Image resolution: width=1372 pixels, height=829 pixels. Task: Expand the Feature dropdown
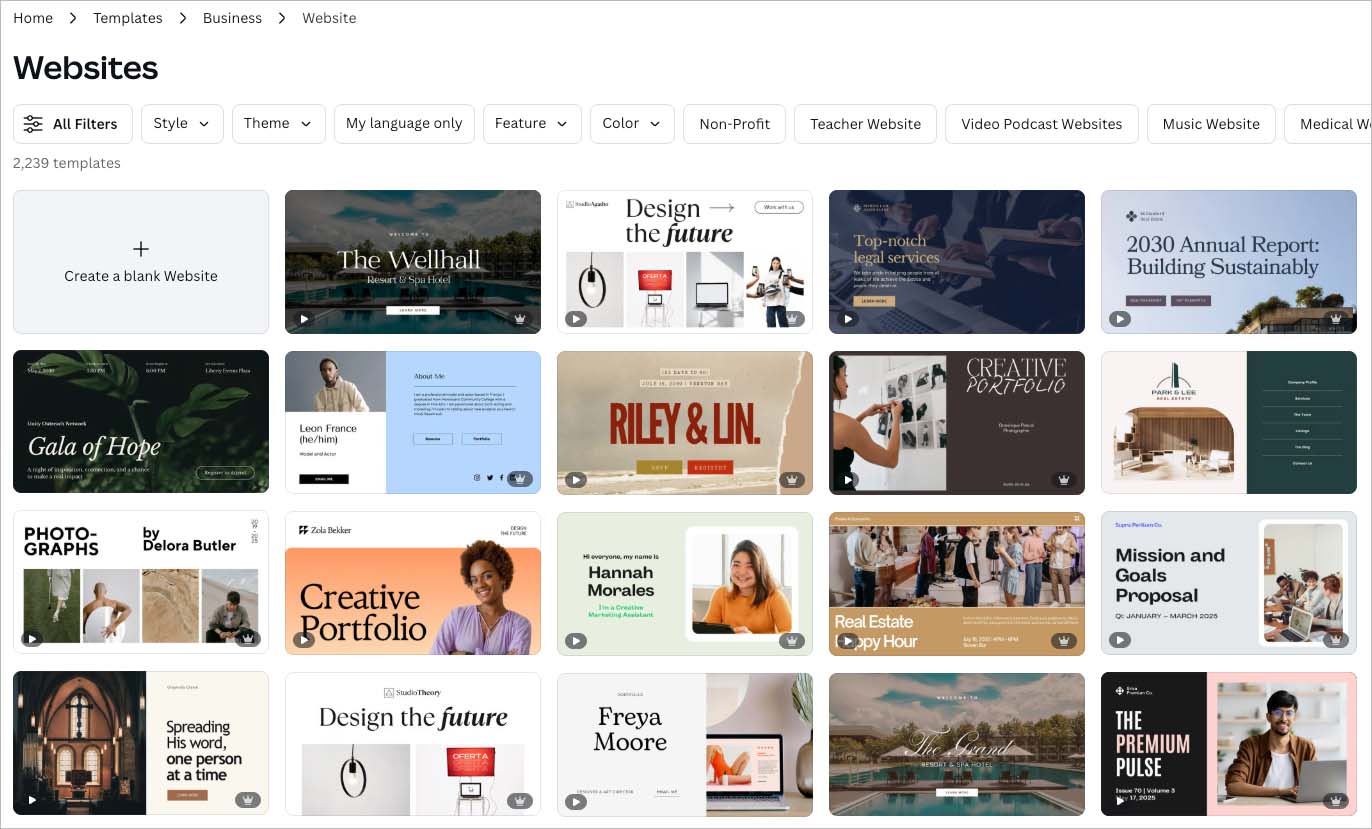(532, 124)
